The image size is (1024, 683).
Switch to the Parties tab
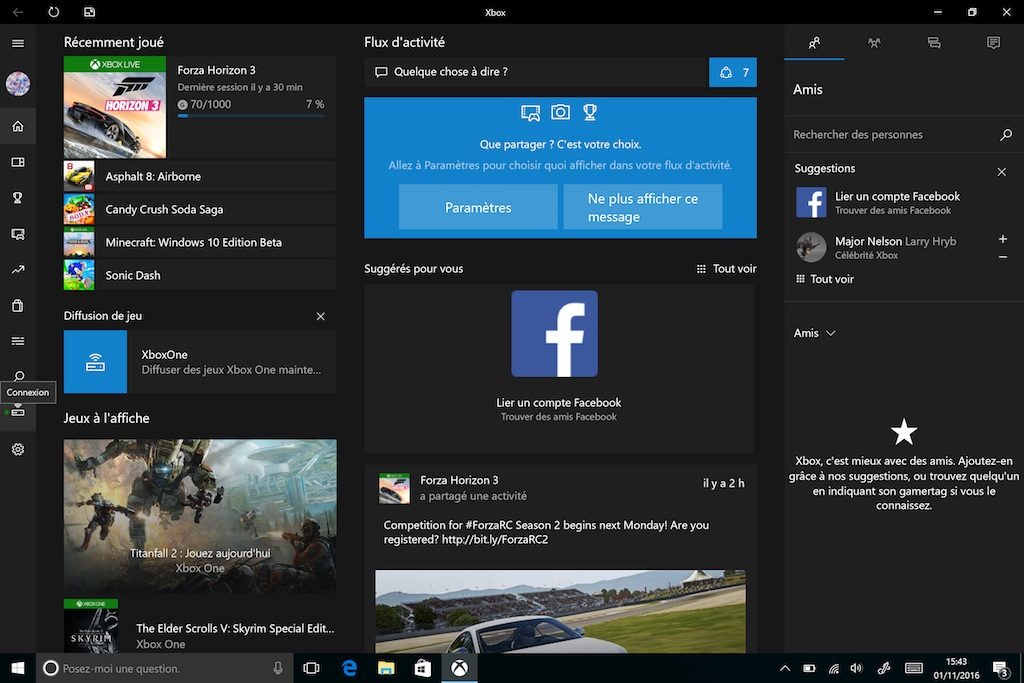pyautogui.click(x=874, y=43)
